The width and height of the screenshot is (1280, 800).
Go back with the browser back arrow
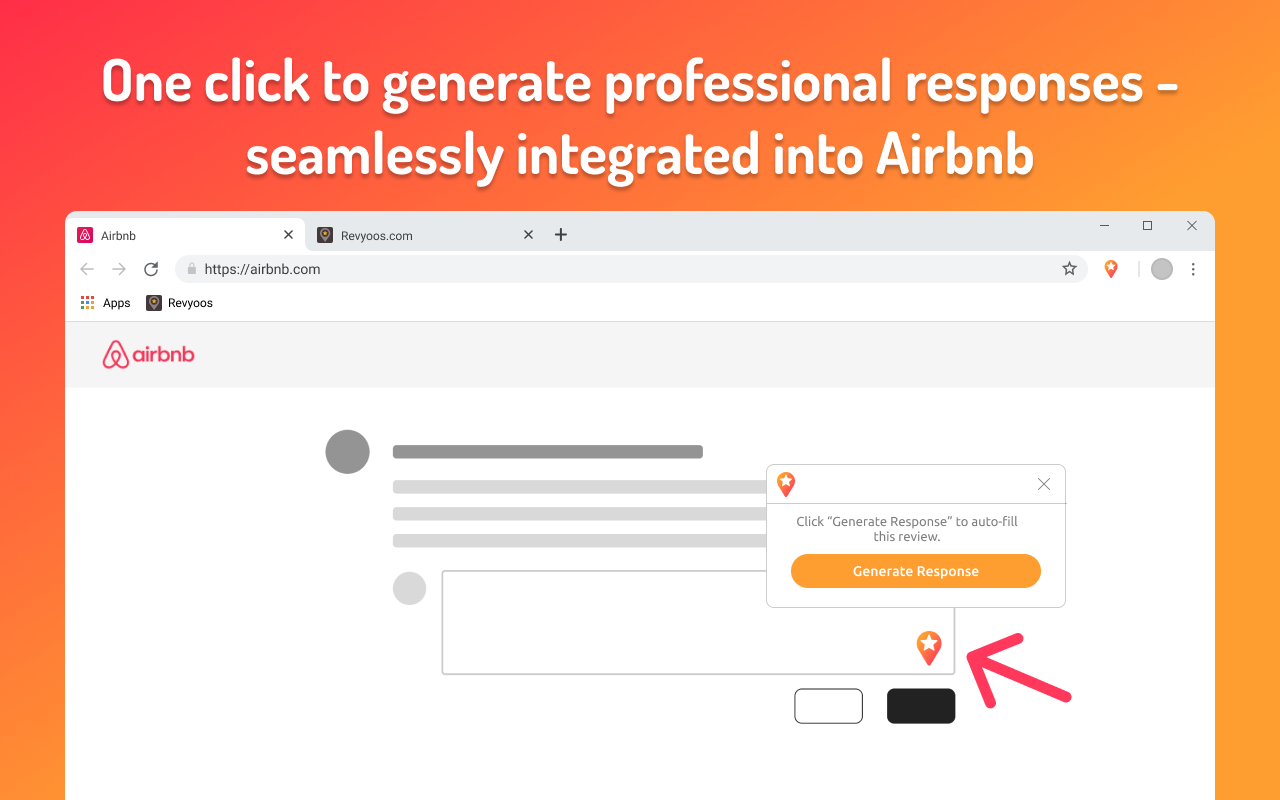(x=87, y=269)
